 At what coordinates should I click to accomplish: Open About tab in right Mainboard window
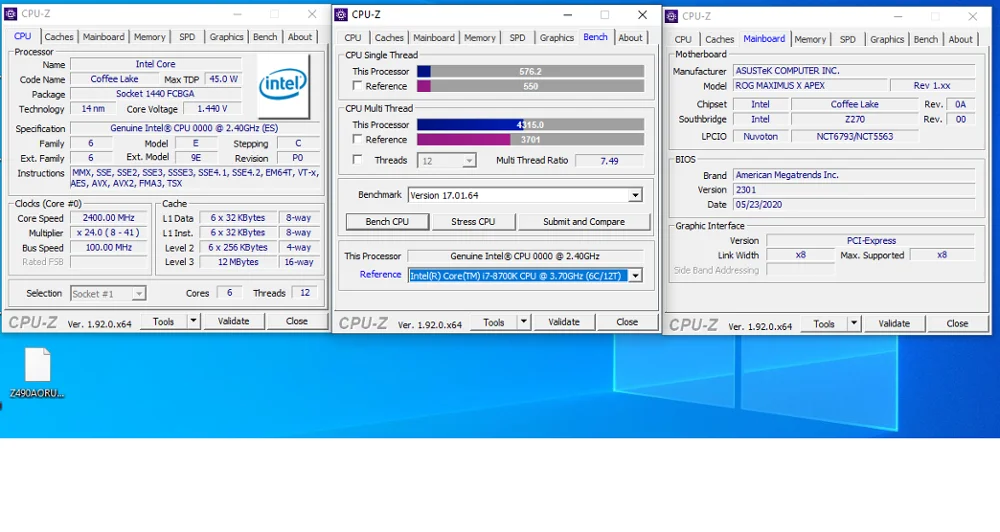point(960,40)
